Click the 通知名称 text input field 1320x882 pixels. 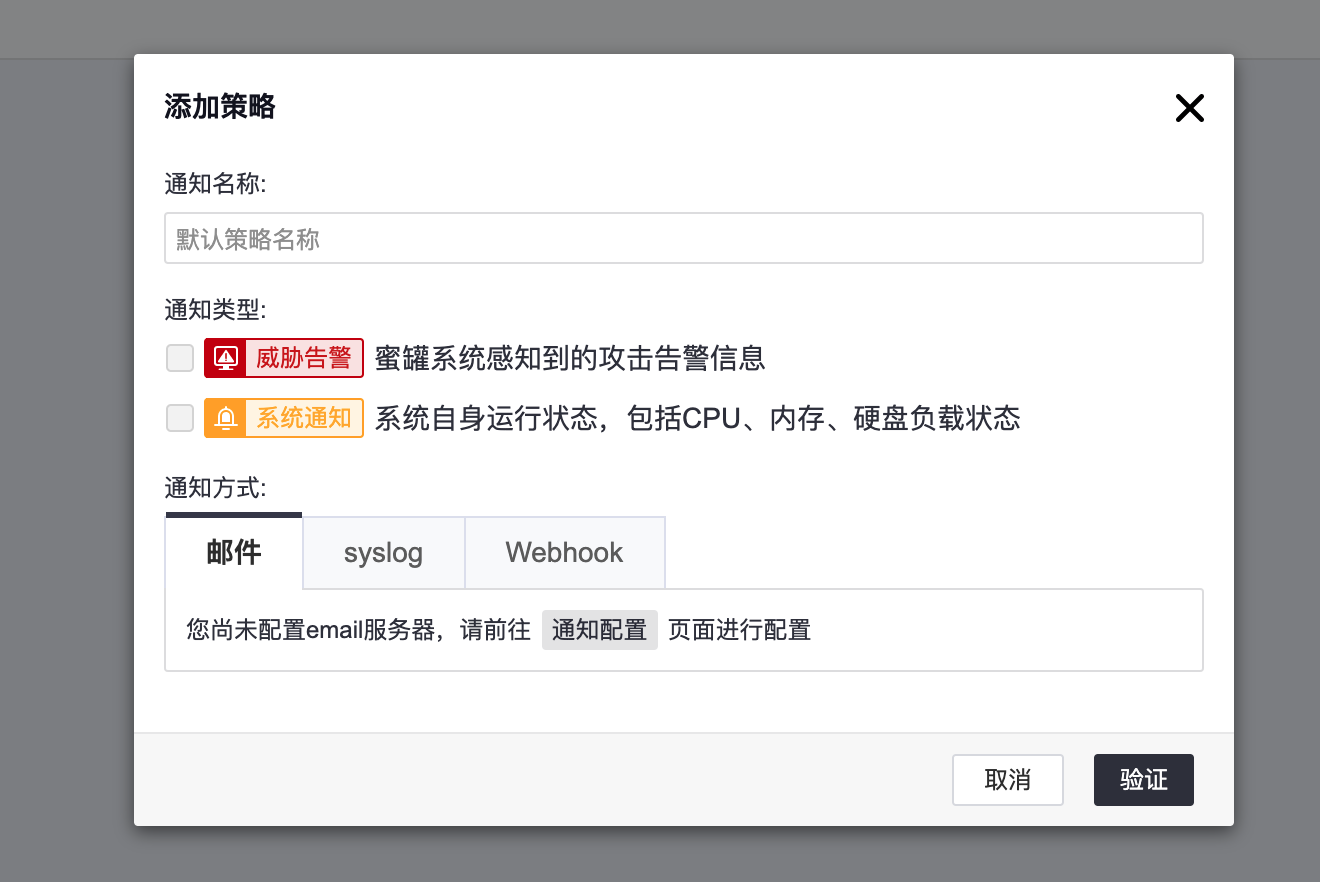[683, 238]
